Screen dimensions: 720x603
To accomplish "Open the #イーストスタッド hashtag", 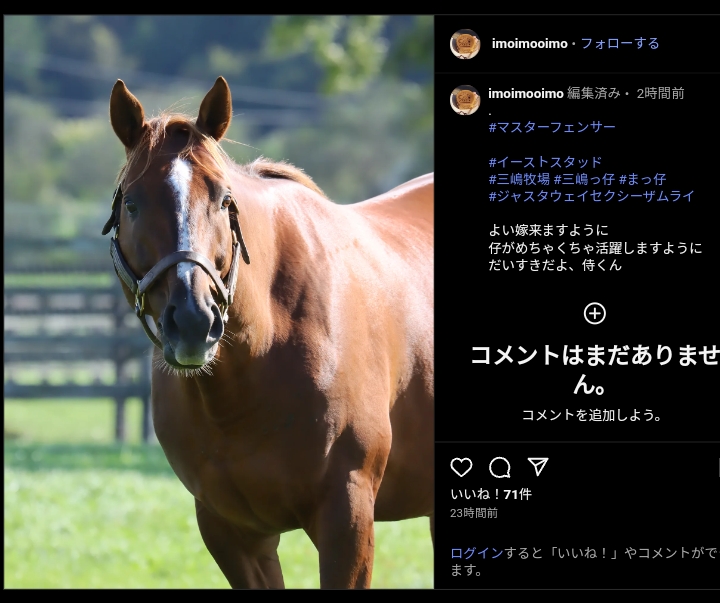I will pyautogui.click(x=545, y=162).
